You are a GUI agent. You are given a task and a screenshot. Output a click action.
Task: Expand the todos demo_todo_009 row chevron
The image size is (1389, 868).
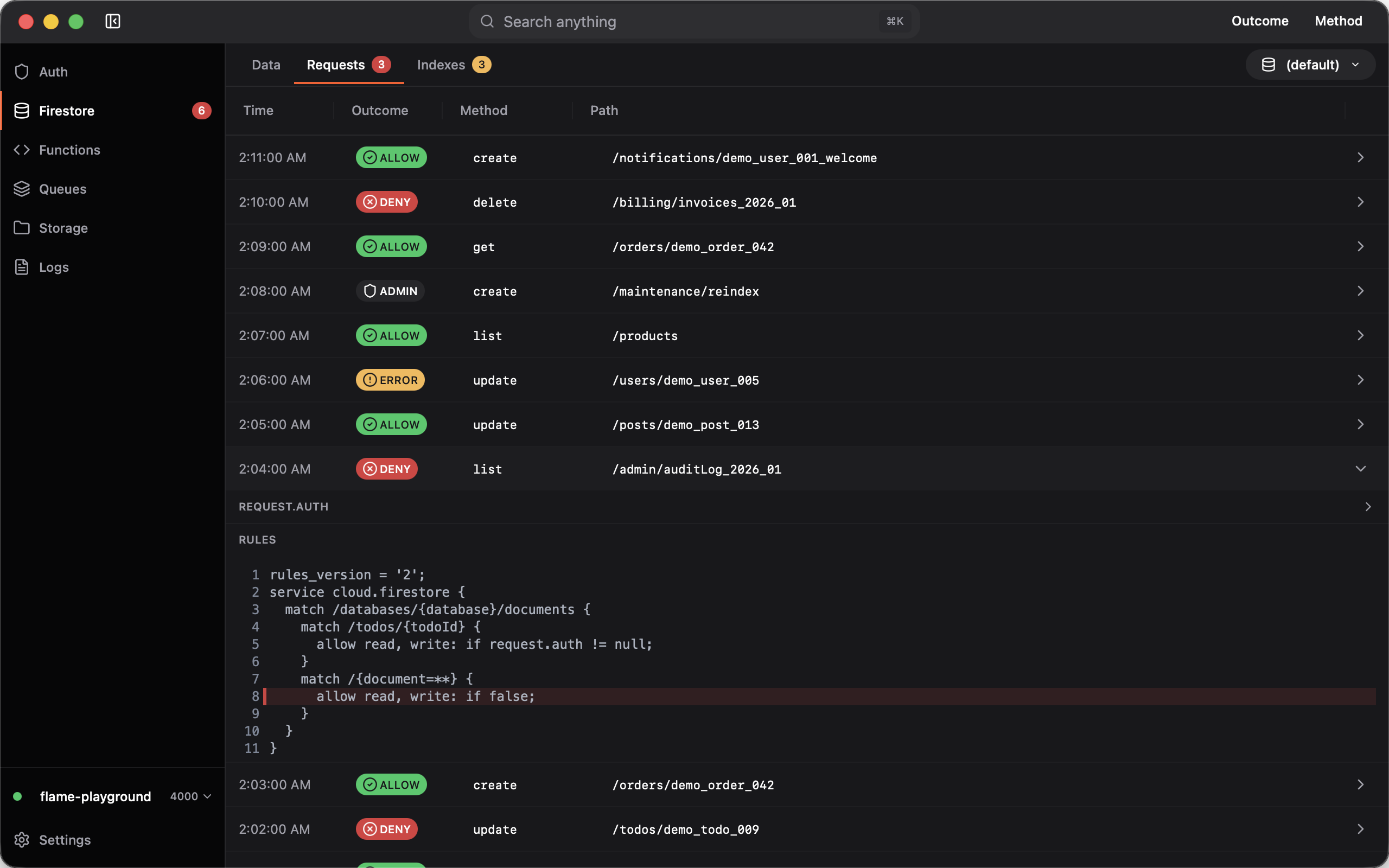[1360, 829]
